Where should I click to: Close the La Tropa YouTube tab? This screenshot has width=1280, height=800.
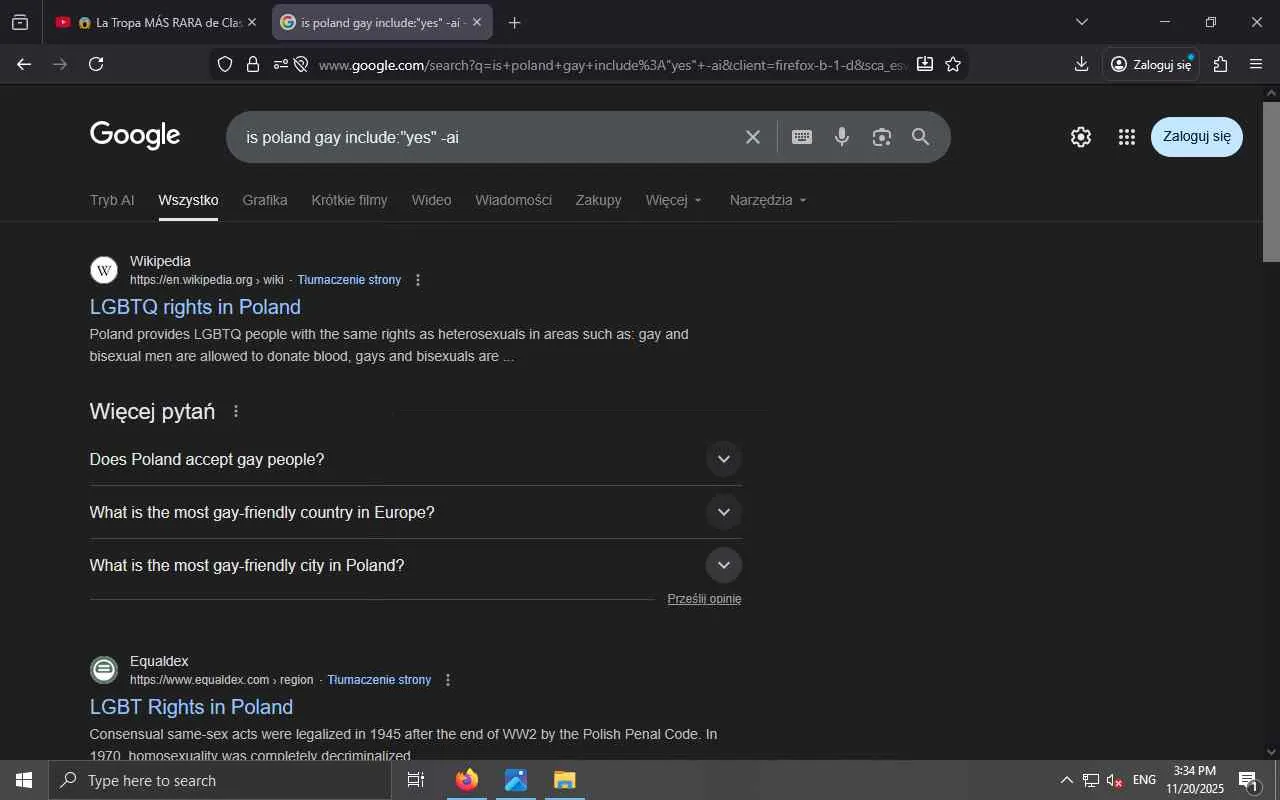click(x=252, y=22)
